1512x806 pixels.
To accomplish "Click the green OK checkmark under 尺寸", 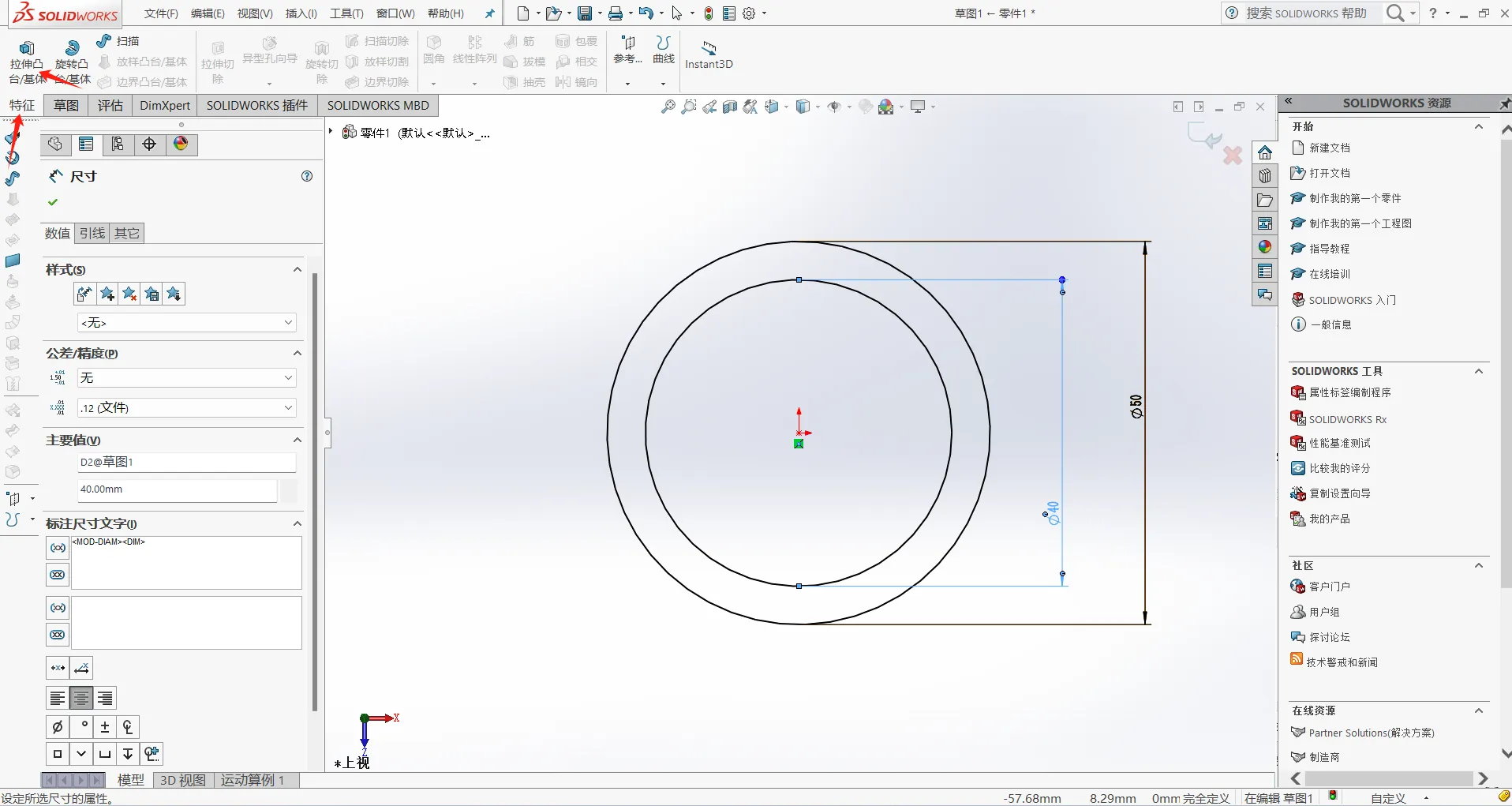I will click(x=53, y=202).
